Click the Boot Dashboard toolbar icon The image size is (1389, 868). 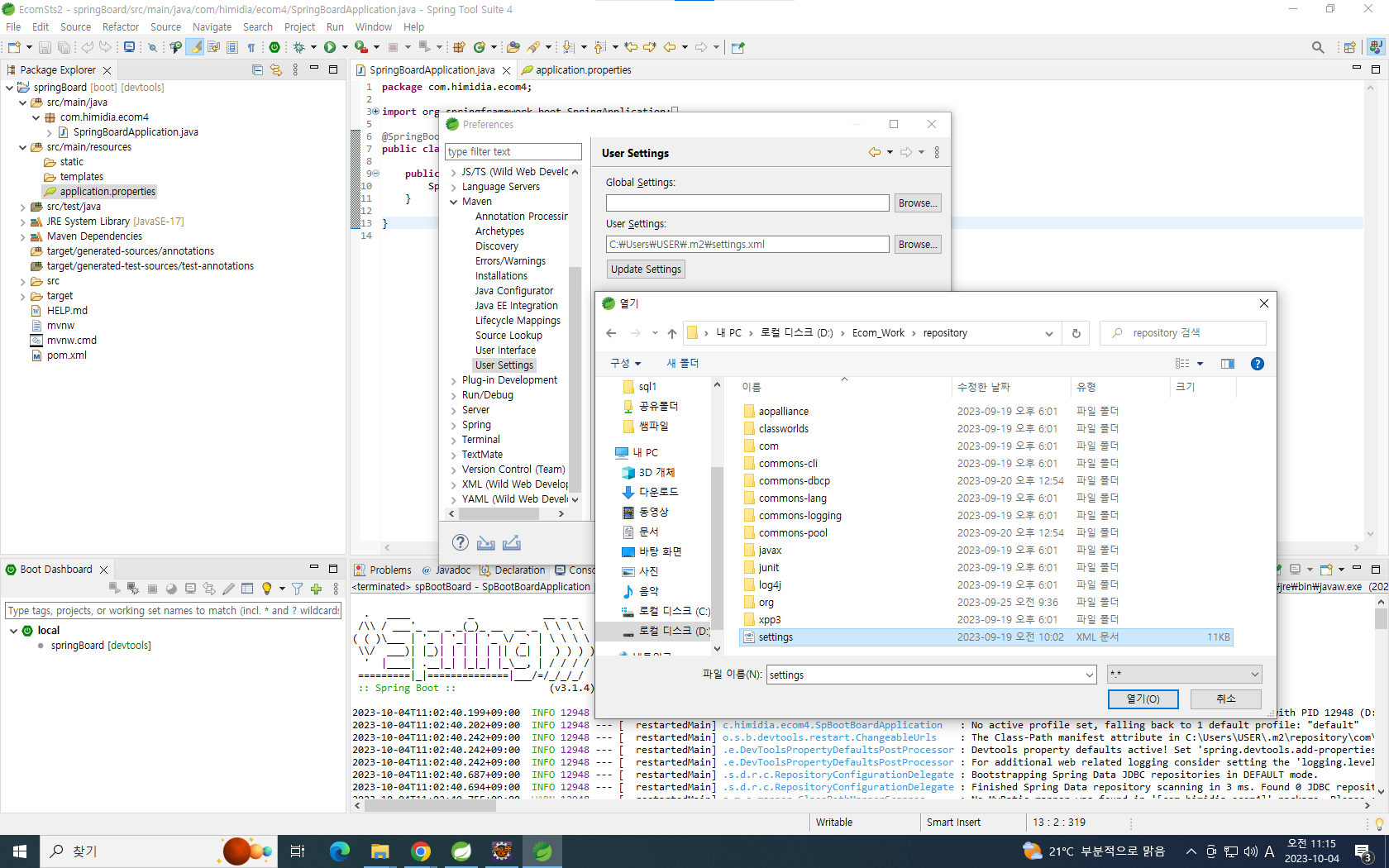[274, 47]
